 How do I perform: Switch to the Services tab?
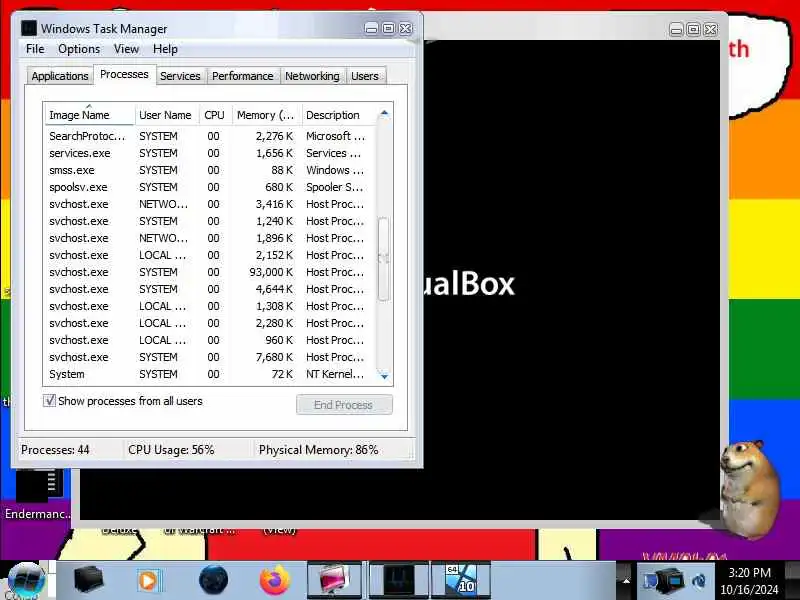180,76
